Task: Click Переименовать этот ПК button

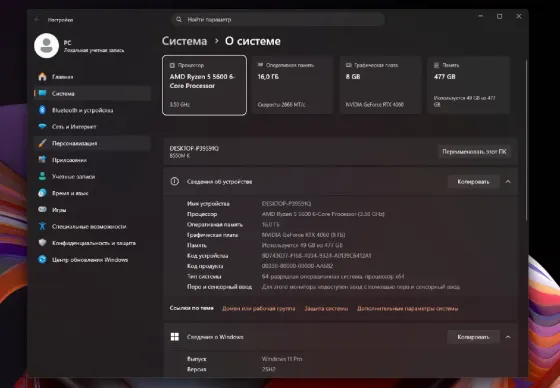Action: pyautogui.click(x=474, y=151)
